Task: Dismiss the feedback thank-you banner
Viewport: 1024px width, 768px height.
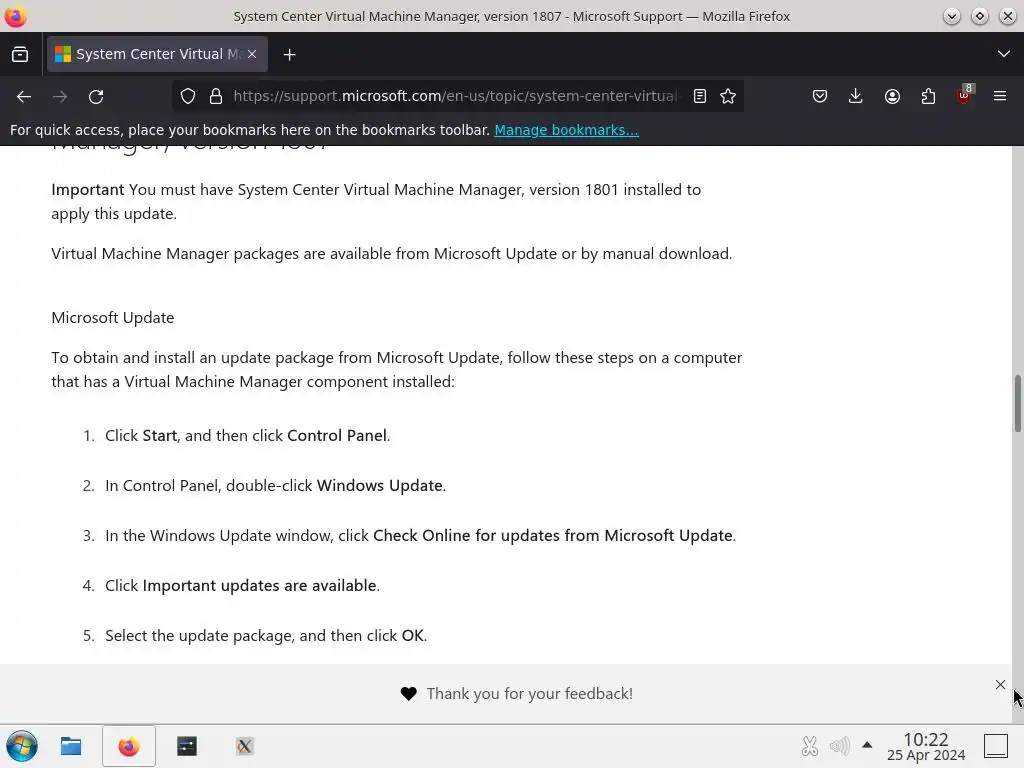Action: coord(1000,684)
